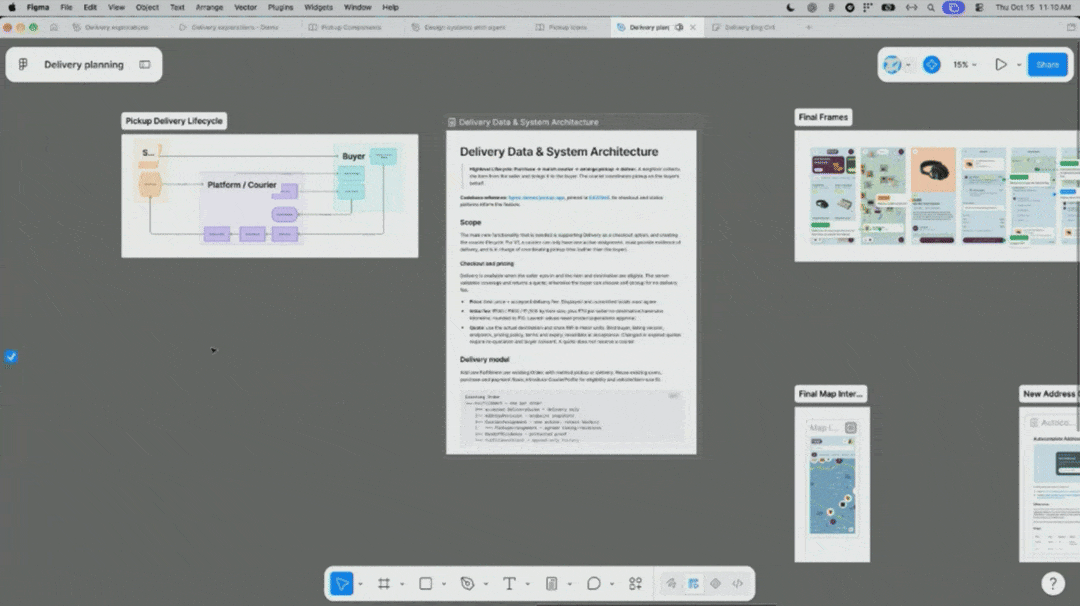Expand the shape tools dropdown arrow

coord(444,585)
